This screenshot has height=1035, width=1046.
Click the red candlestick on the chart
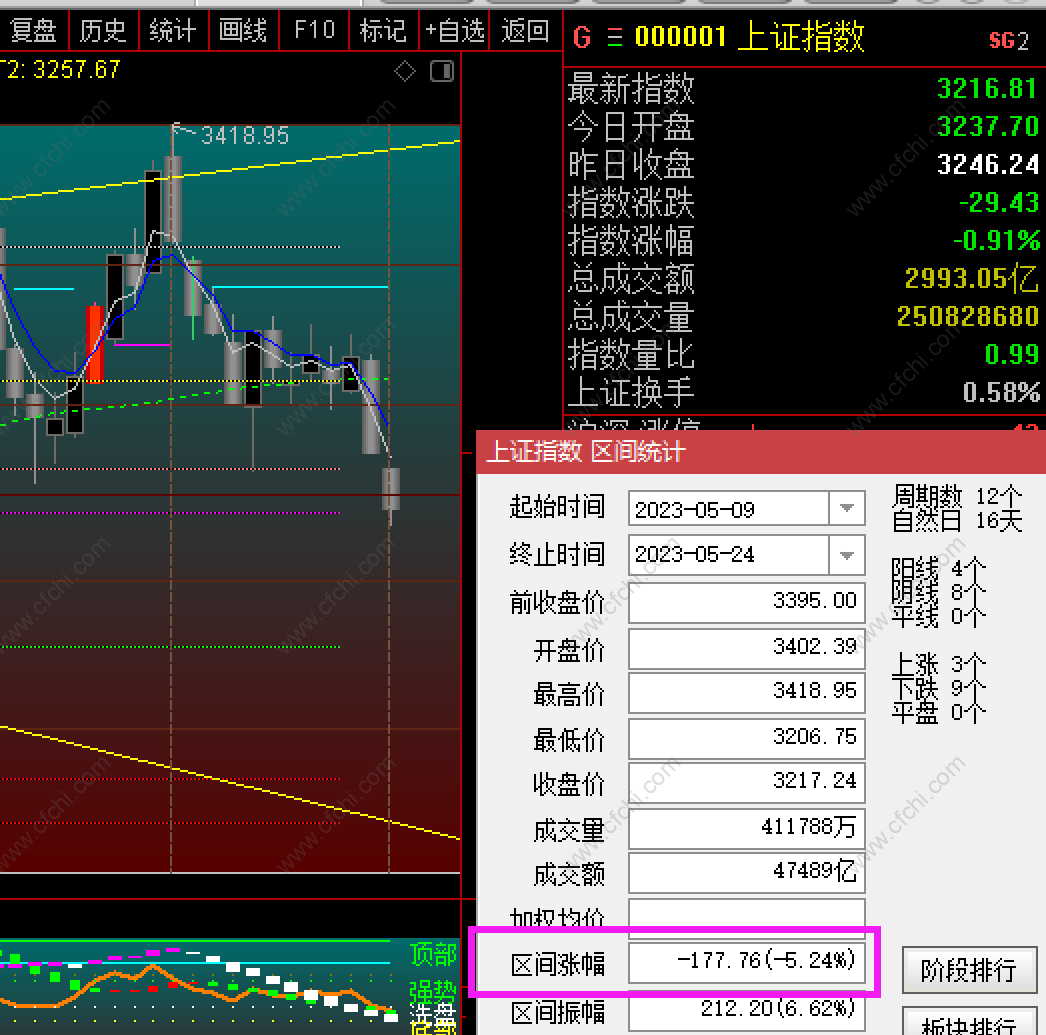click(x=95, y=343)
